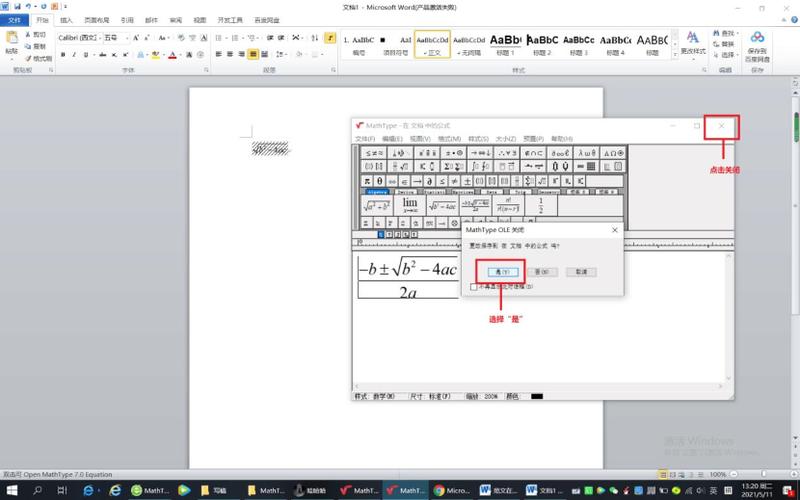This screenshot has height=500, width=800.
Task: Open MathType relational symbols palette (≤≠≈)
Action: pyautogui.click(x=373, y=153)
